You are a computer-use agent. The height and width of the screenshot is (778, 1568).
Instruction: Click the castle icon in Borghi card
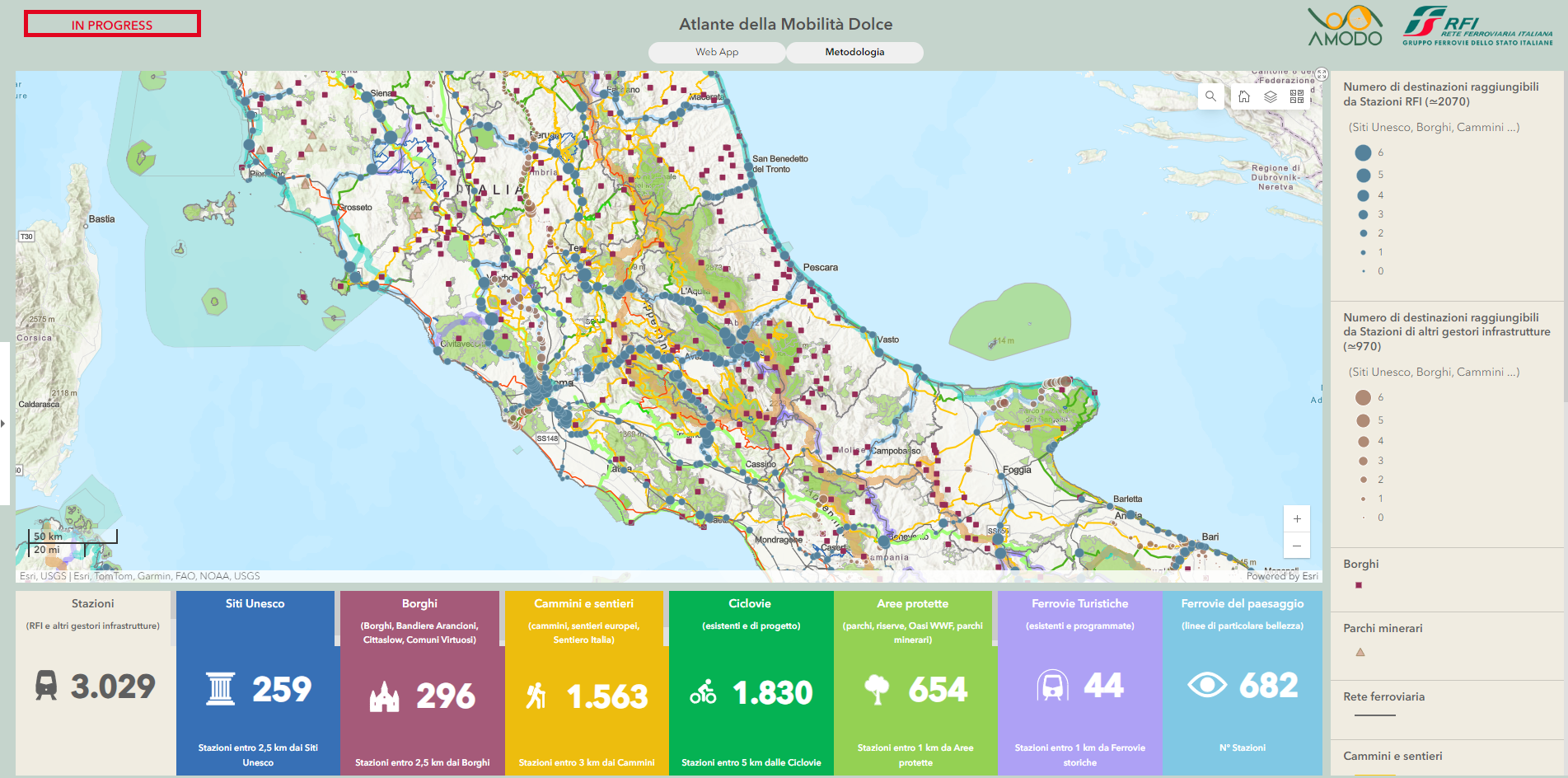tap(384, 696)
